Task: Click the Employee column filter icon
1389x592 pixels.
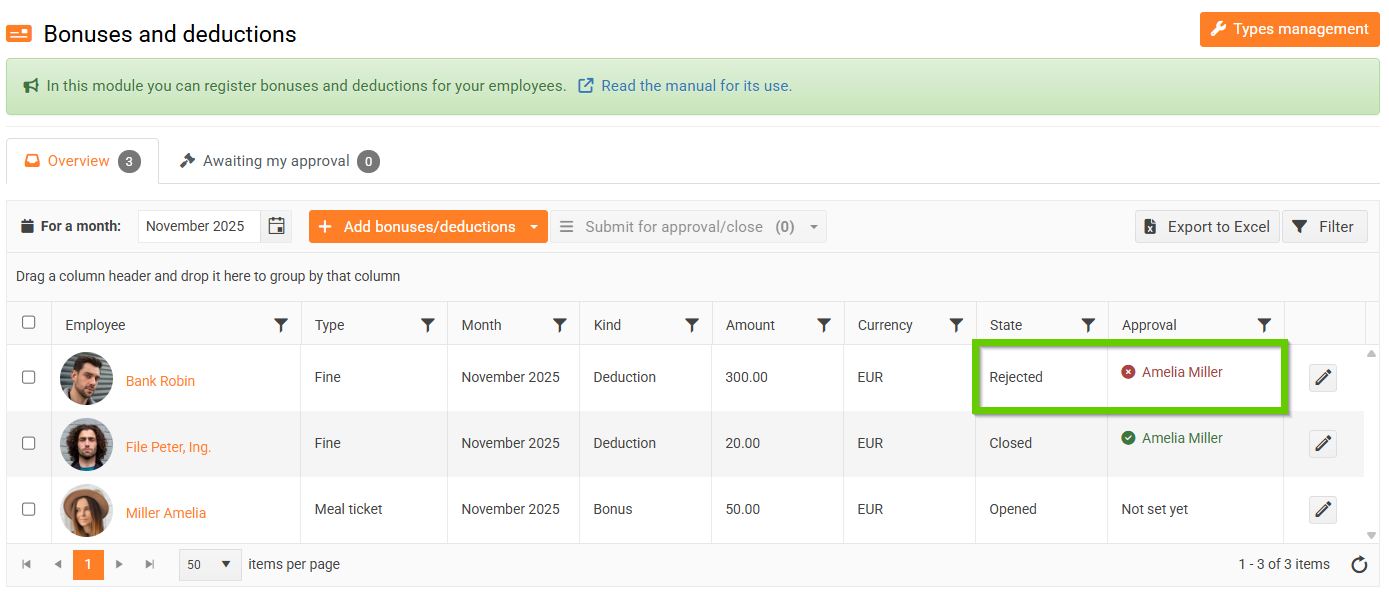Action: coord(281,325)
